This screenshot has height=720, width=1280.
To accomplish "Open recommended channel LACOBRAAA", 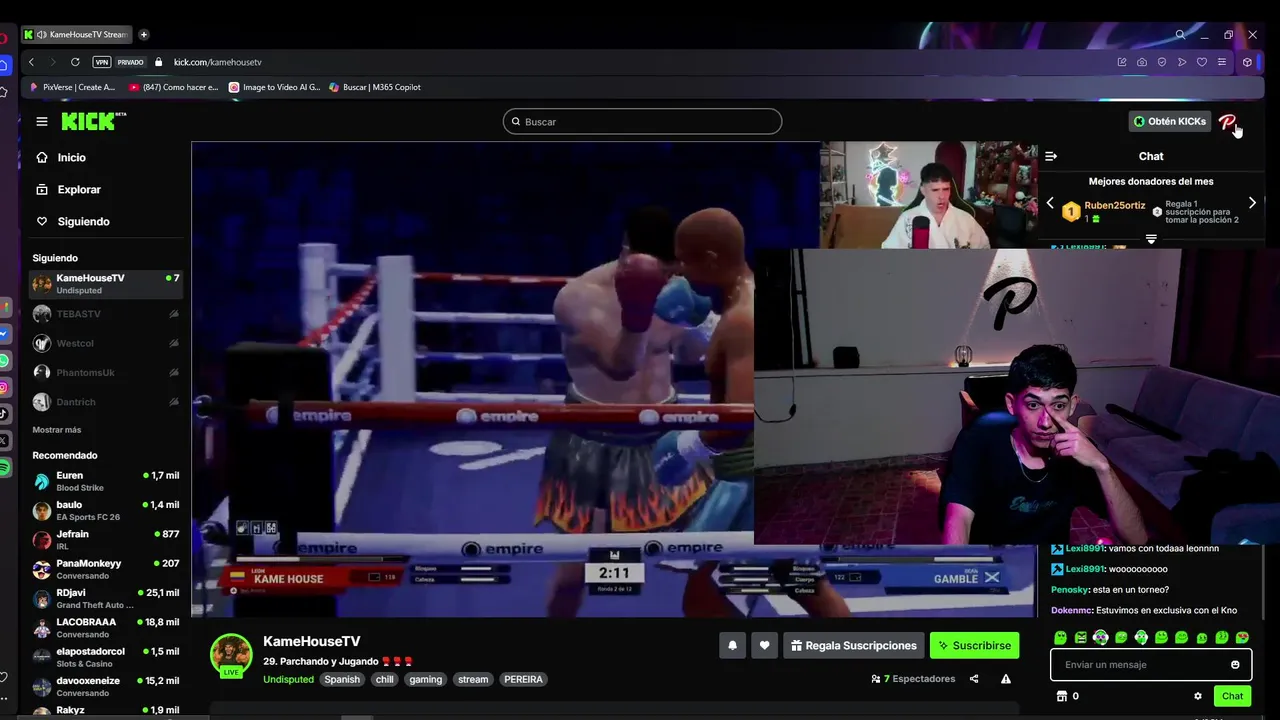I will (x=105, y=627).
